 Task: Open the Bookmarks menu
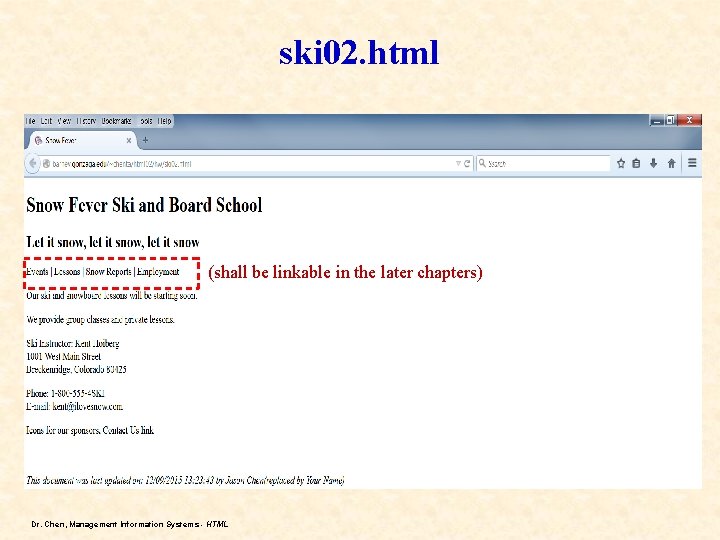pos(116,121)
